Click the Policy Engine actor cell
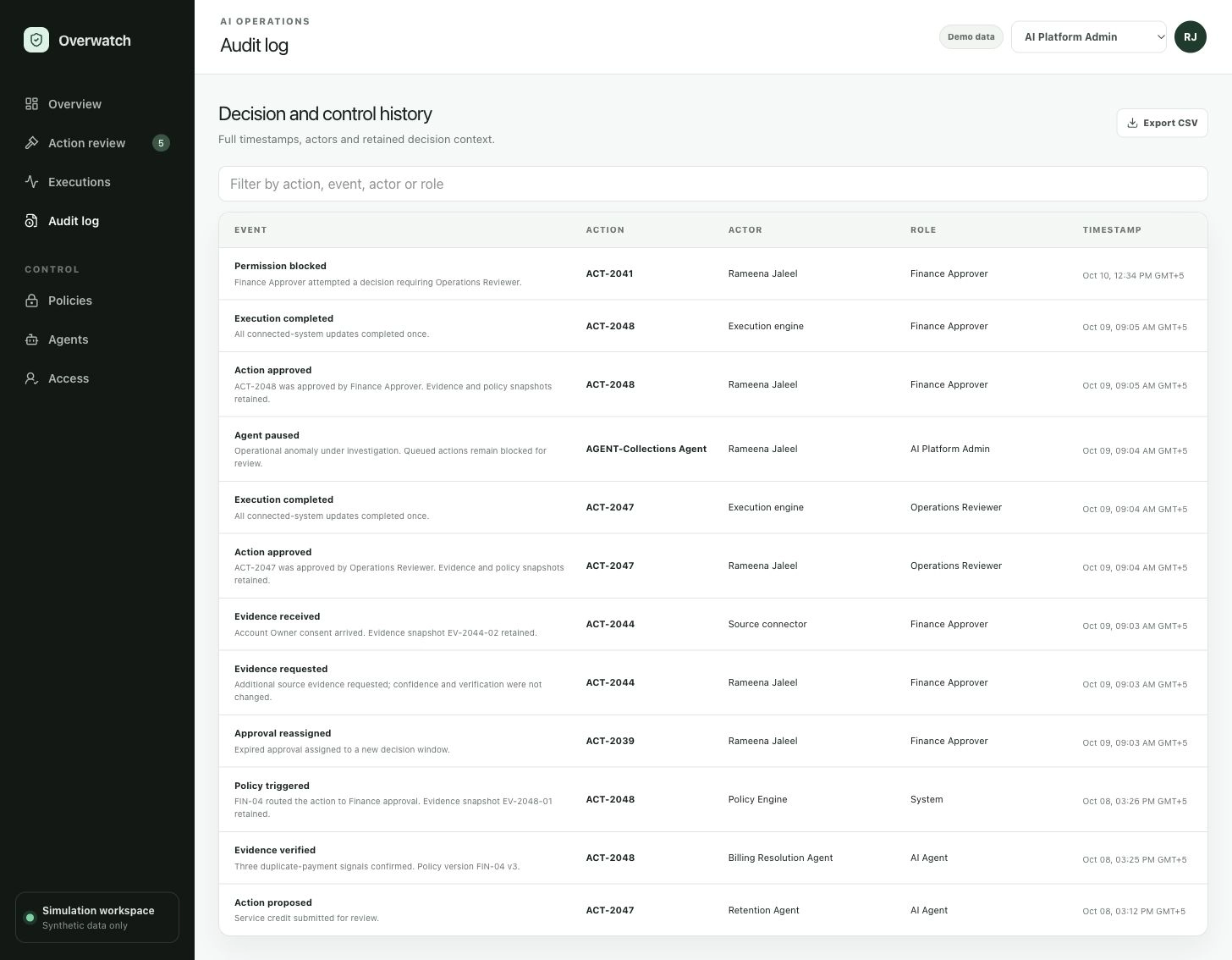 (x=757, y=799)
